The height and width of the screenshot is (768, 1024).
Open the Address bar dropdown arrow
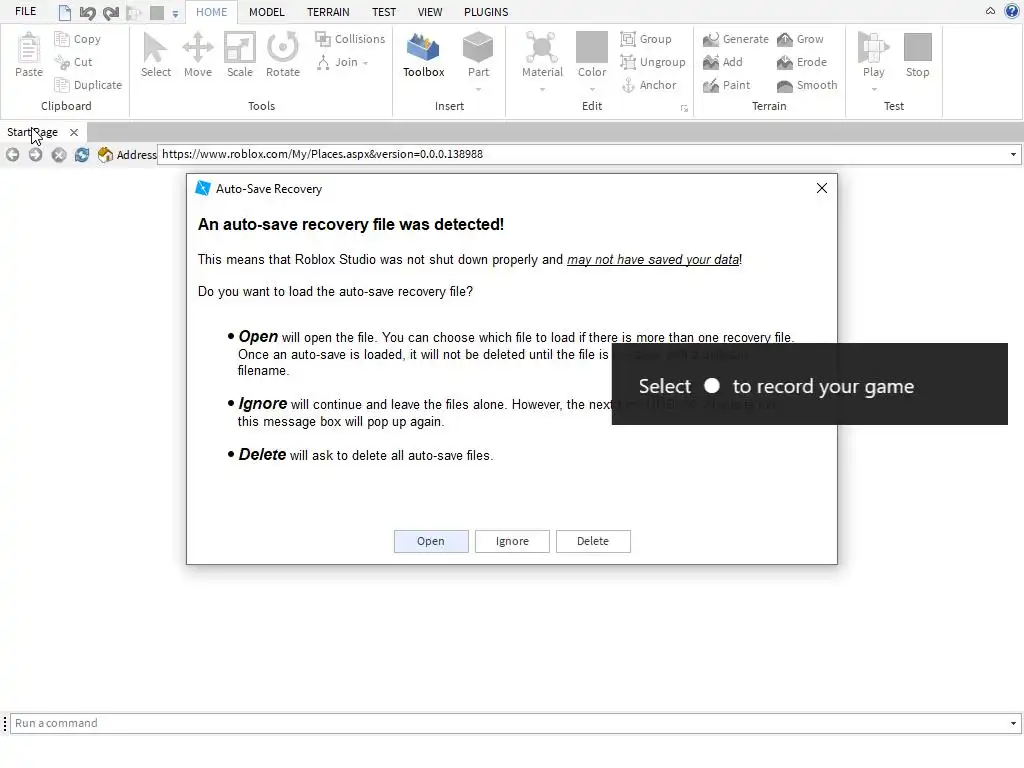click(x=1013, y=155)
